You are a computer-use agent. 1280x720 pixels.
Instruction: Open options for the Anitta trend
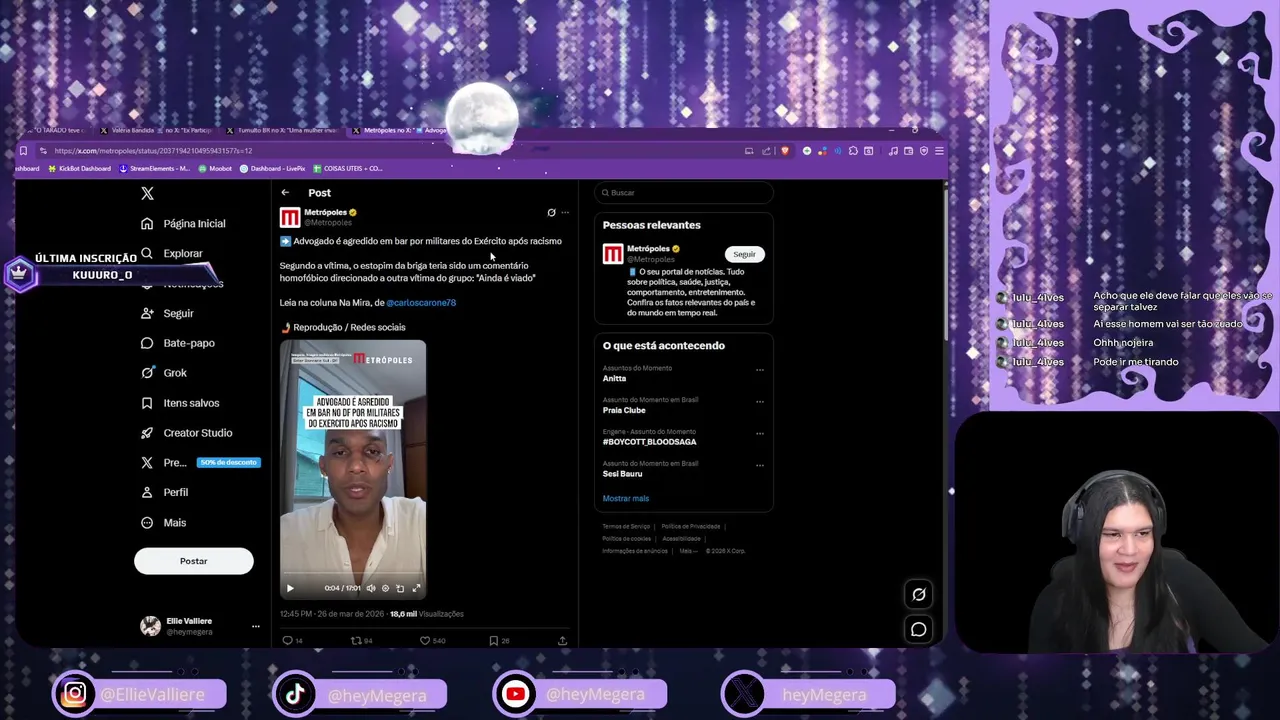pos(760,370)
